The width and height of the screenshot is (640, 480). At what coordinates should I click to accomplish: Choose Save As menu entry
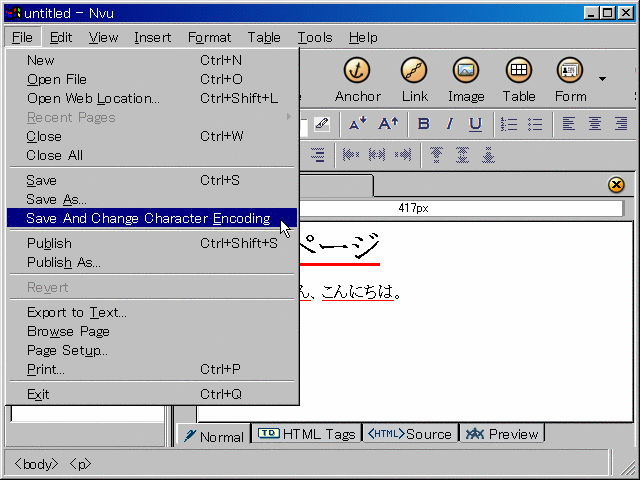click(x=152, y=199)
